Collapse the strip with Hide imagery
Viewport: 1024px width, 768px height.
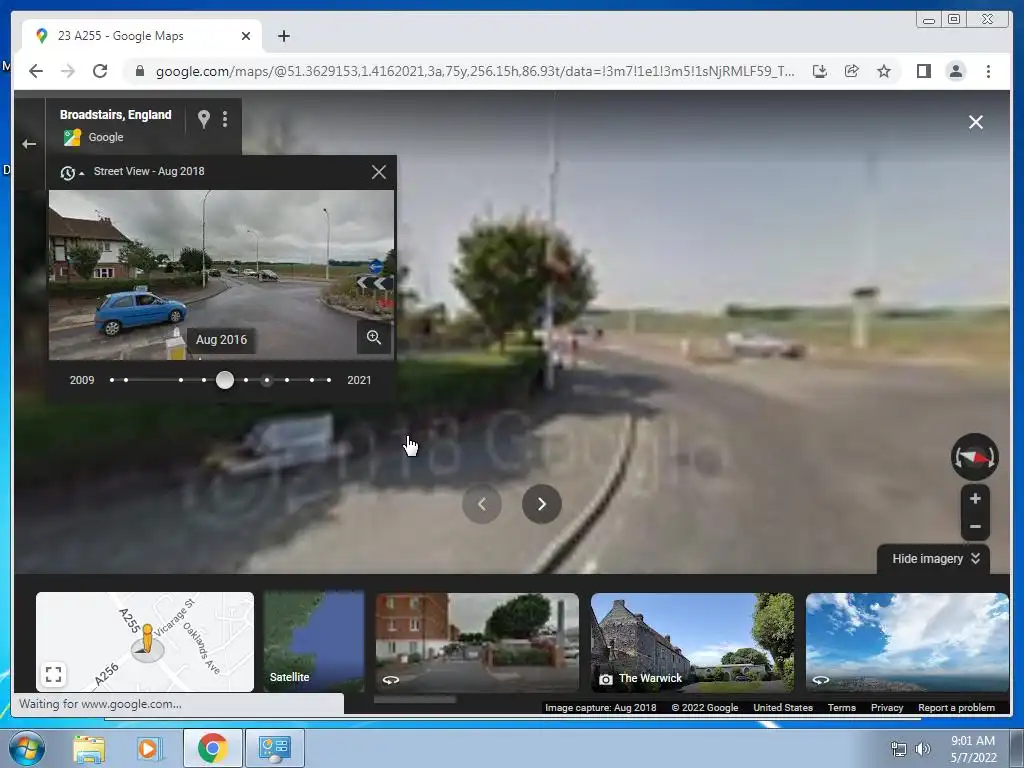[x=935, y=558]
